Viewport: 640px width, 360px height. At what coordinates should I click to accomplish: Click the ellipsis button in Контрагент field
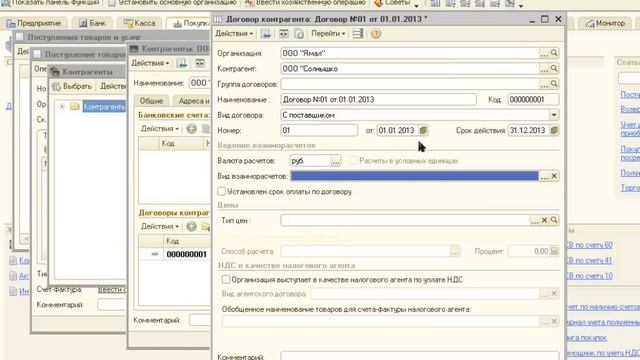point(544,69)
